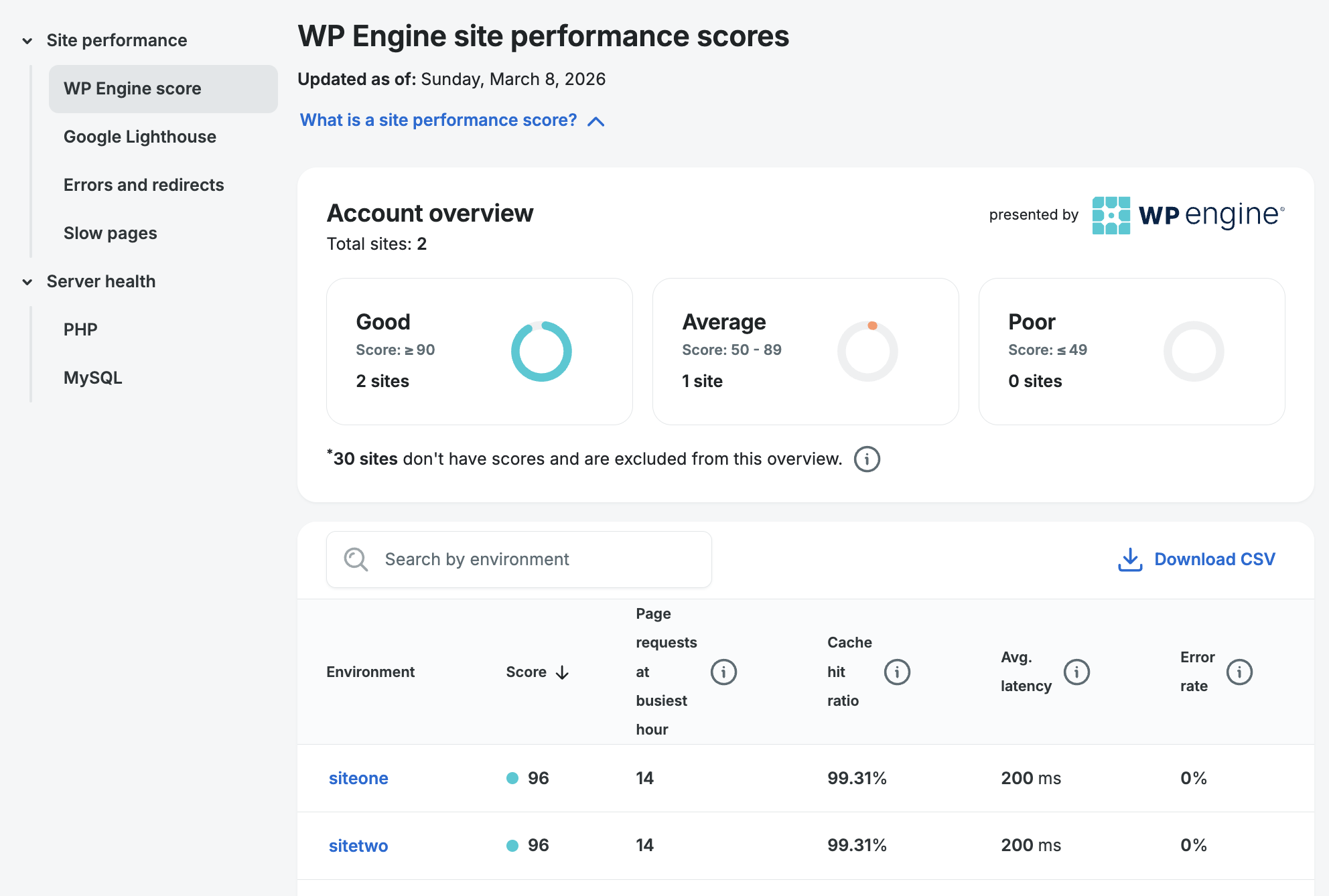Click the green status dot beside siteone's score

[x=512, y=778]
